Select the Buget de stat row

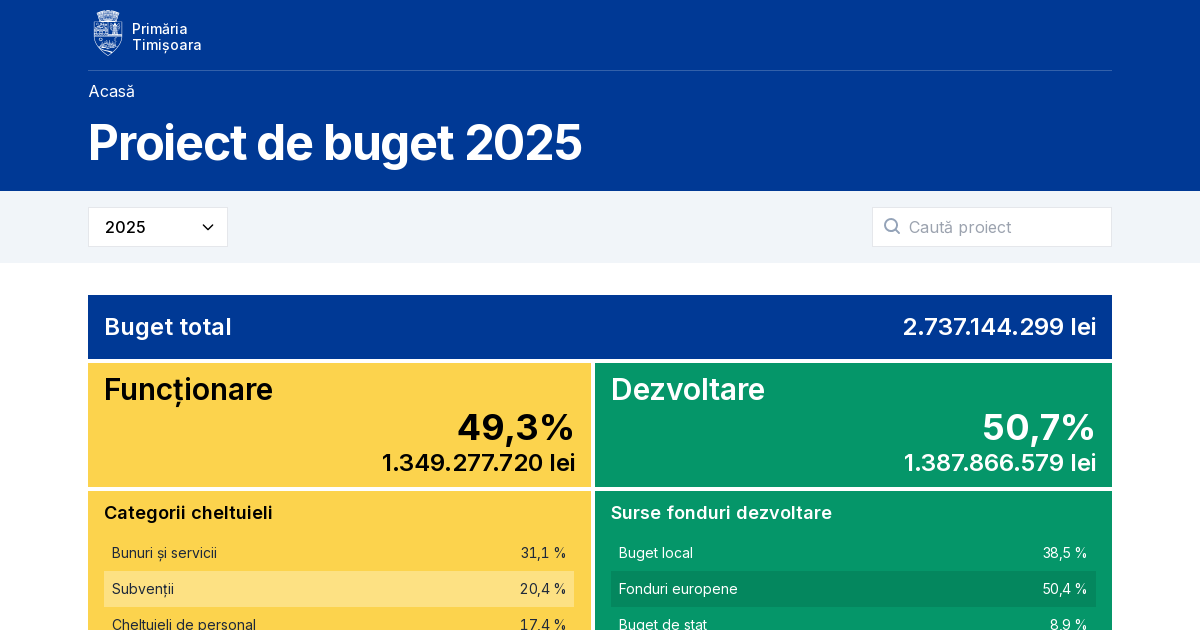(x=853, y=624)
